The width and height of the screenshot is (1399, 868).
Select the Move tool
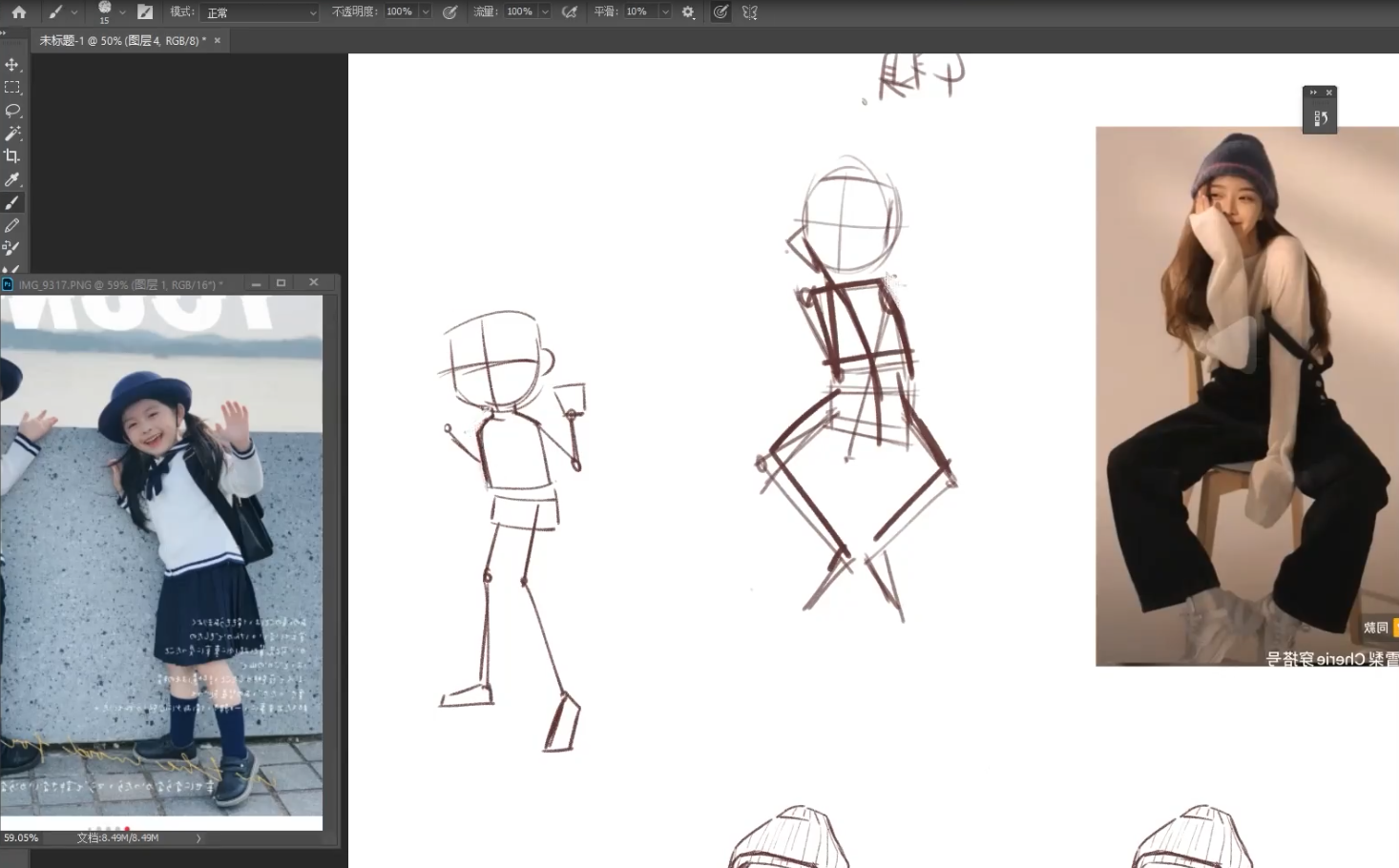[12, 65]
